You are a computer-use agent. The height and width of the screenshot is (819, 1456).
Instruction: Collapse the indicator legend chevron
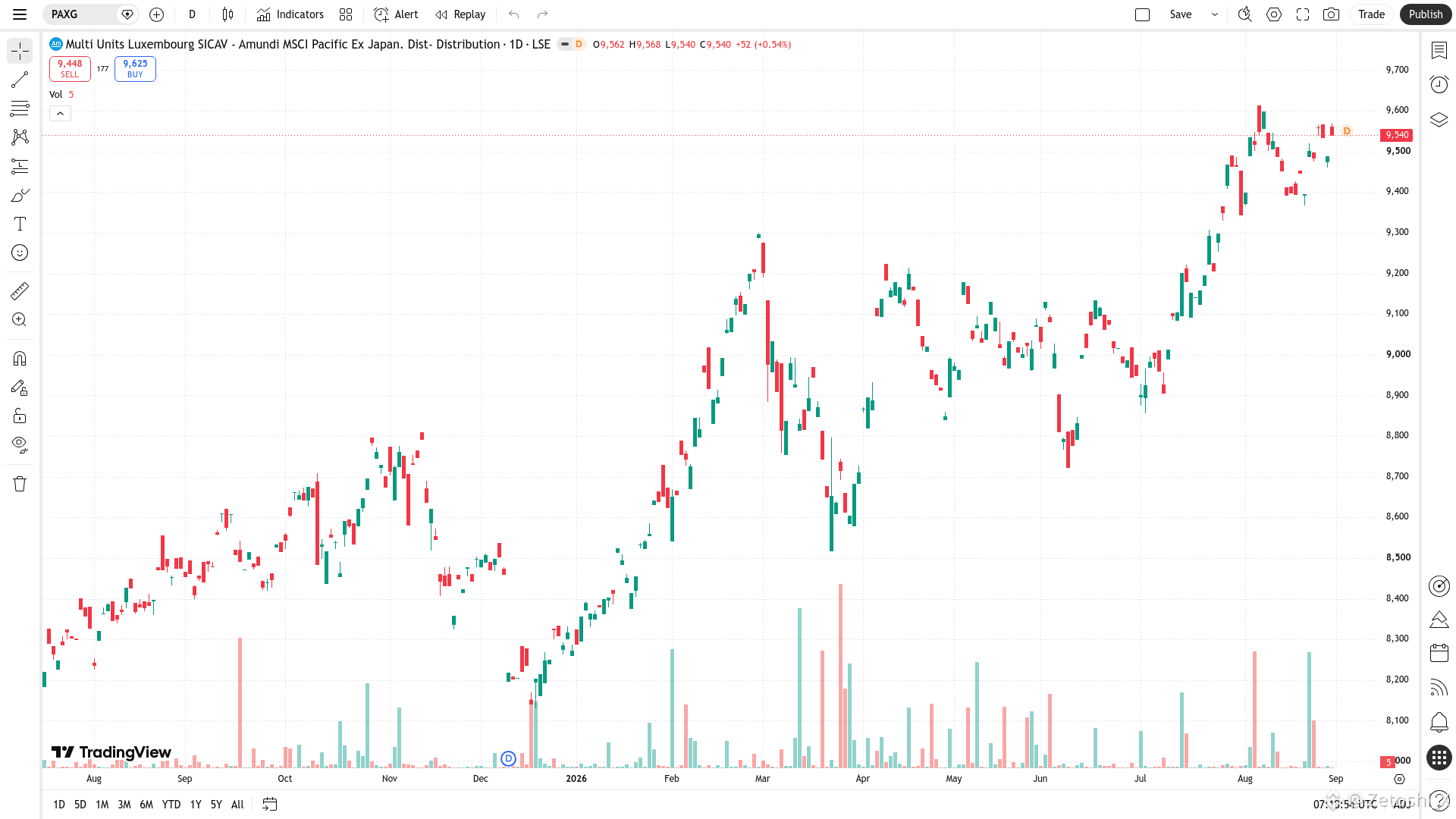click(x=60, y=114)
